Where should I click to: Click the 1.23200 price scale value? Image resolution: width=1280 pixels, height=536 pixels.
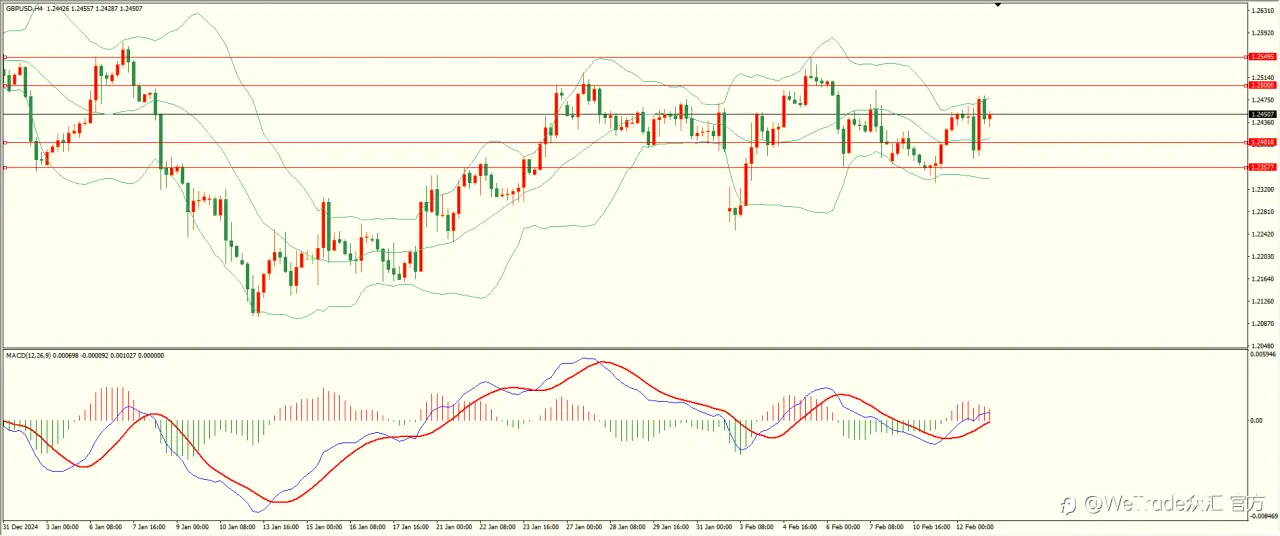(1263, 189)
